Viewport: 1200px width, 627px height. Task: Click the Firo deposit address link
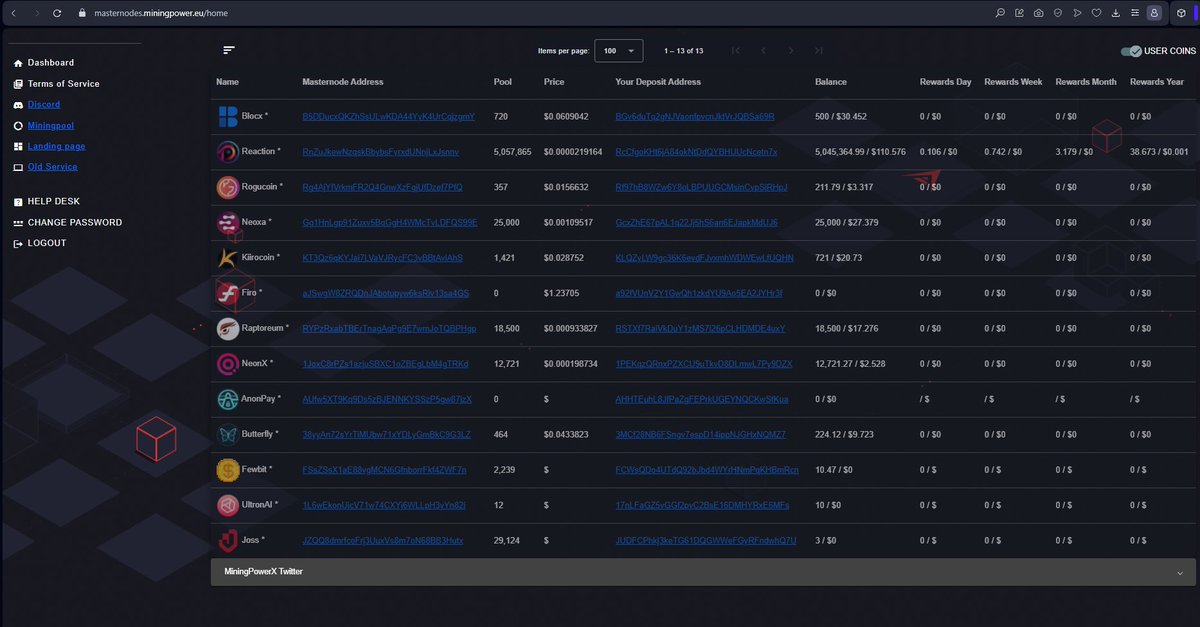(699, 293)
